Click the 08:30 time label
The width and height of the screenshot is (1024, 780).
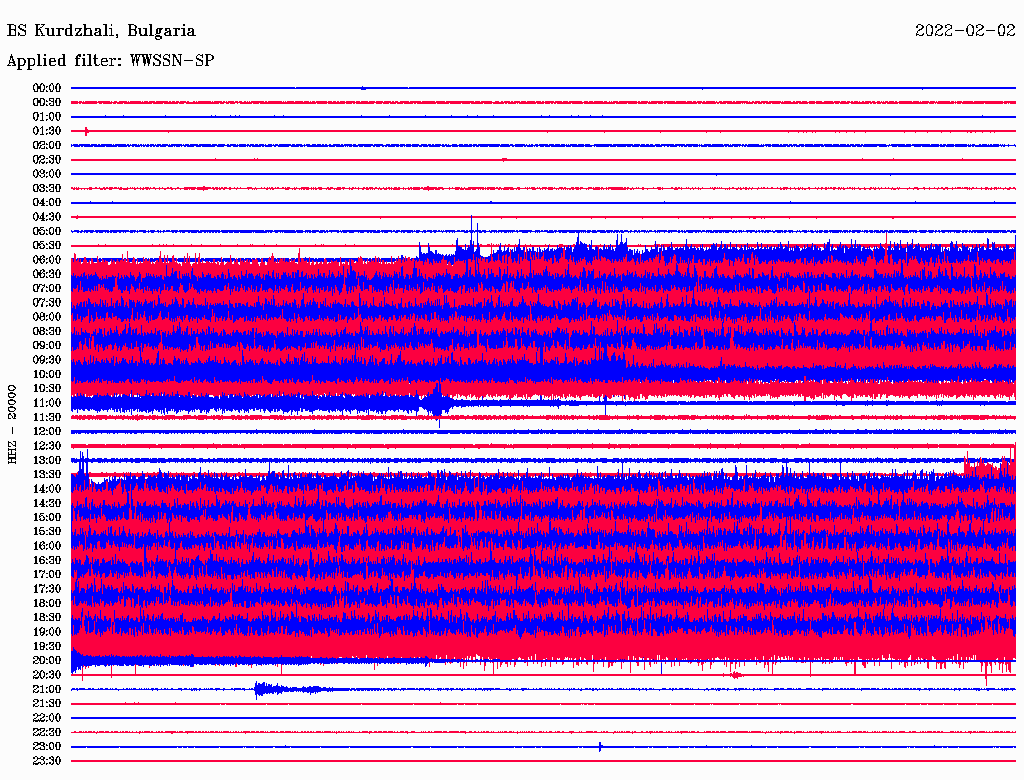click(x=47, y=331)
